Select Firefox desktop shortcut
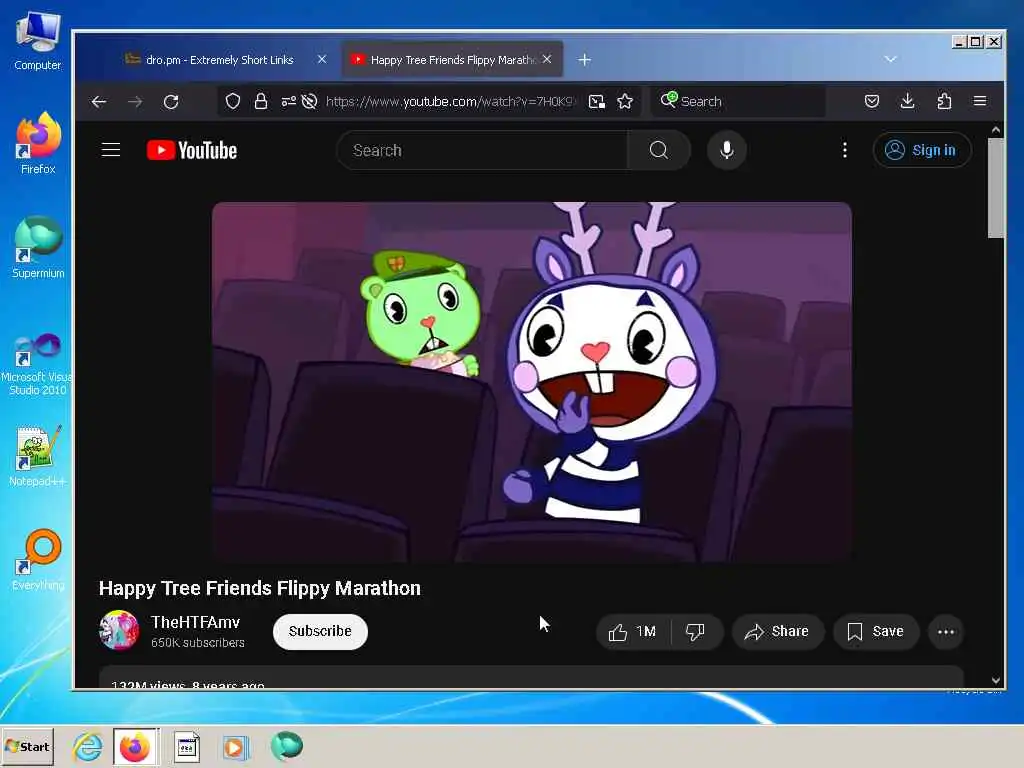Viewport: 1024px width, 768px height. pyautogui.click(x=38, y=143)
